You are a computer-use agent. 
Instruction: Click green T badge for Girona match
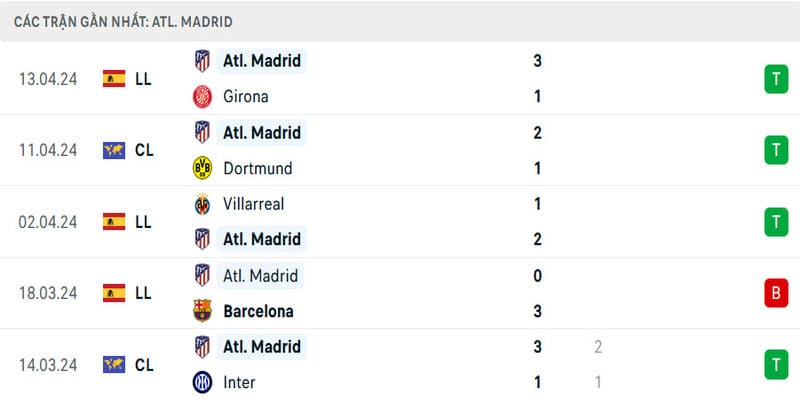775,78
